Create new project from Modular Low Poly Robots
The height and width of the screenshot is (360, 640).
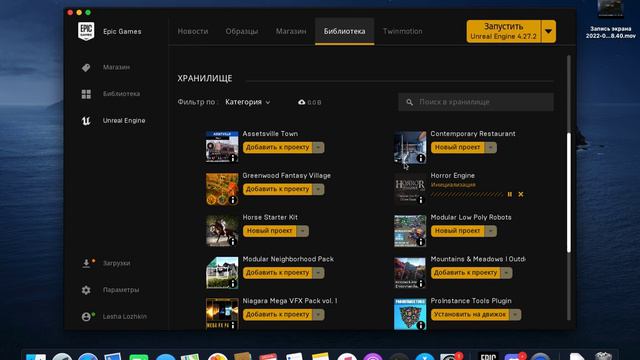pos(458,231)
